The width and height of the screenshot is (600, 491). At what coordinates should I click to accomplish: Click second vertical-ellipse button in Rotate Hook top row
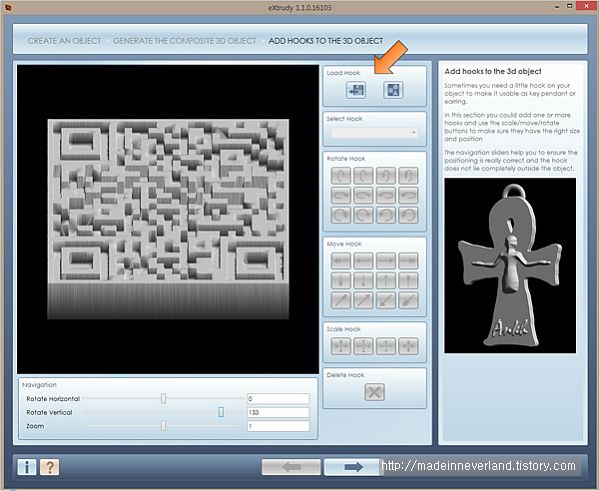tap(363, 176)
